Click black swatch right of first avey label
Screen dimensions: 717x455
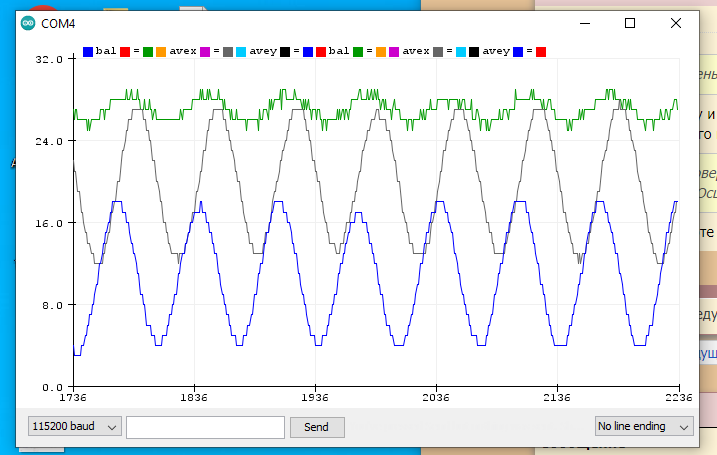click(x=285, y=52)
